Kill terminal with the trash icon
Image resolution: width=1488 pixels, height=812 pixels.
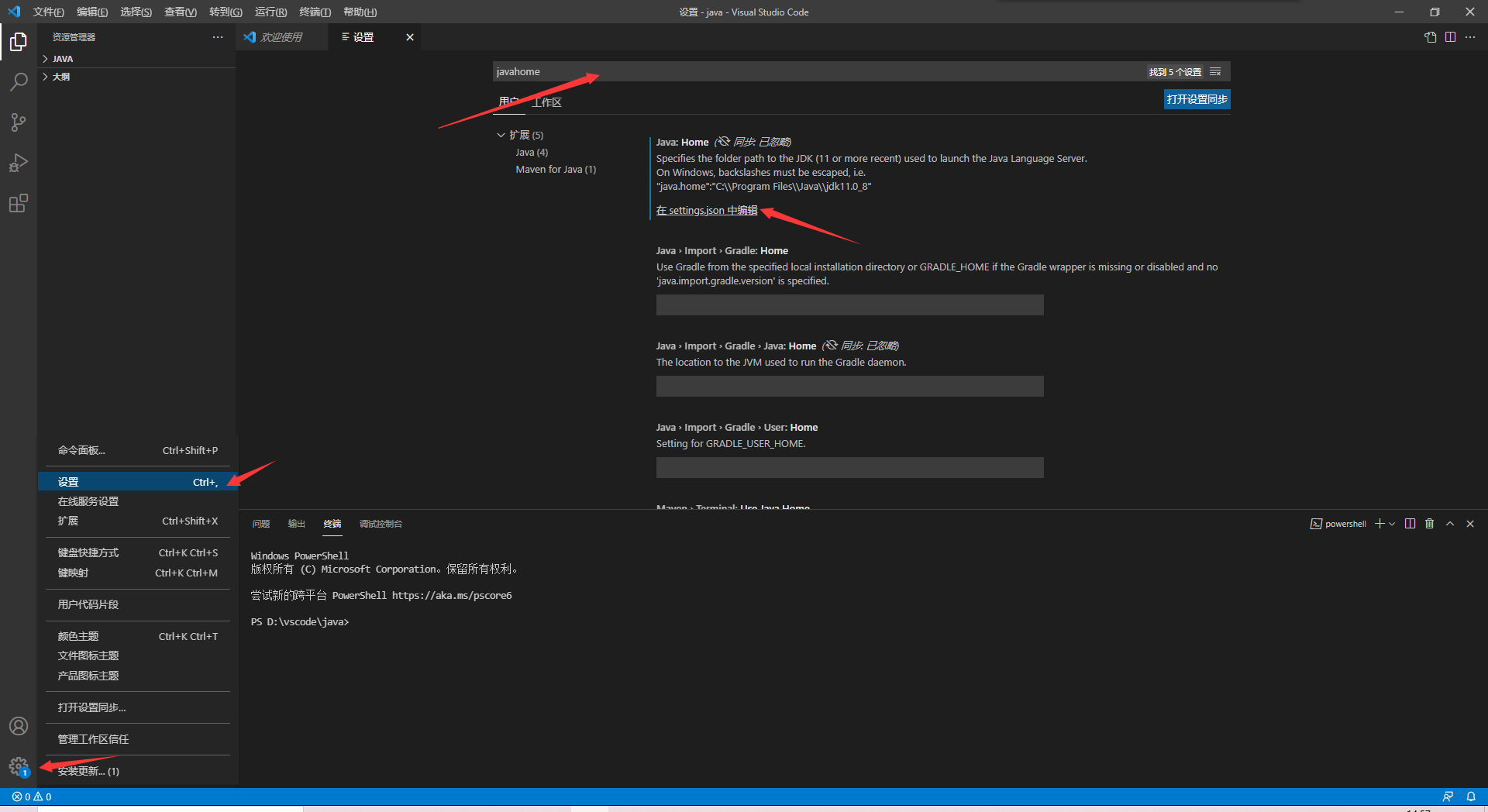(x=1430, y=524)
